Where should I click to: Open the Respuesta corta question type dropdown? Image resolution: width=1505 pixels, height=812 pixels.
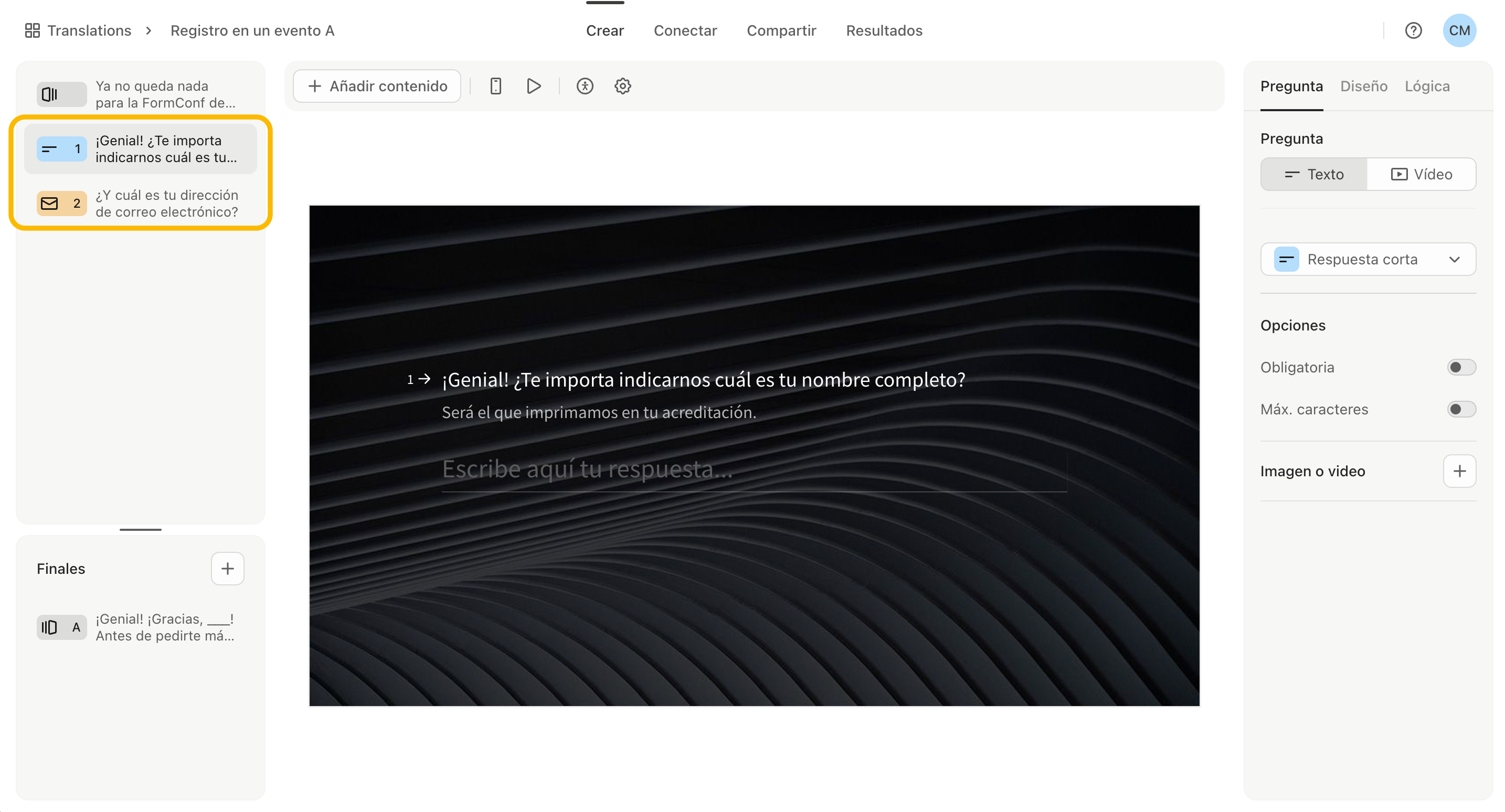[x=1368, y=259]
